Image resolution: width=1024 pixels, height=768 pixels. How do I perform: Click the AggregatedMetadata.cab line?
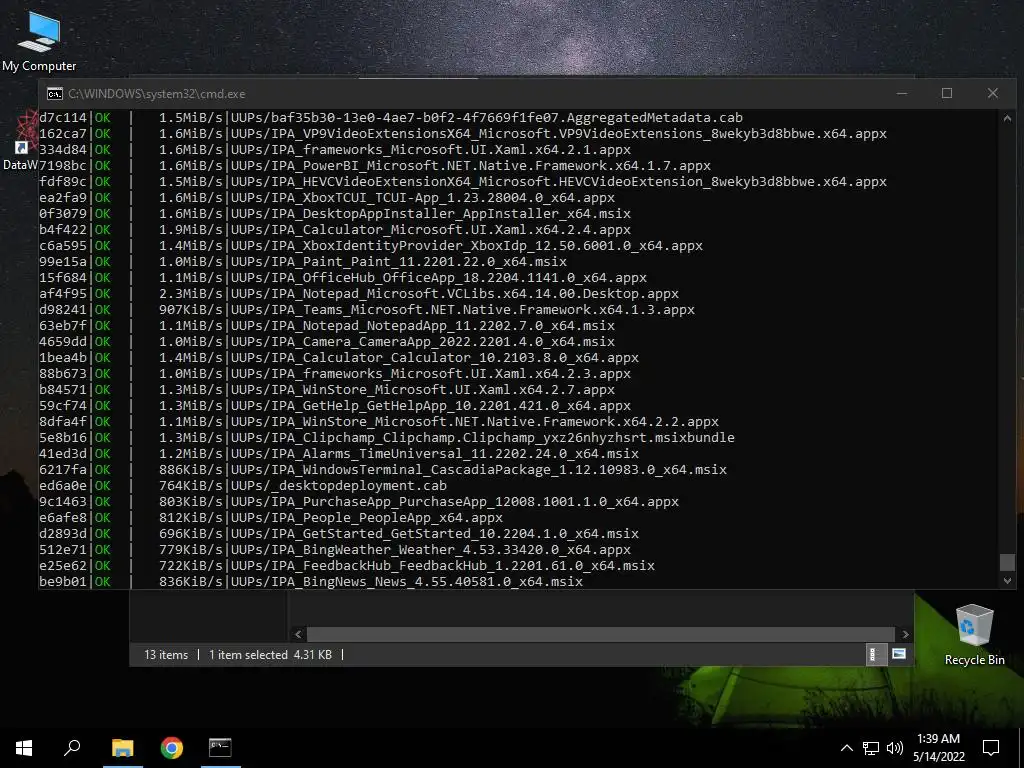(391, 118)
